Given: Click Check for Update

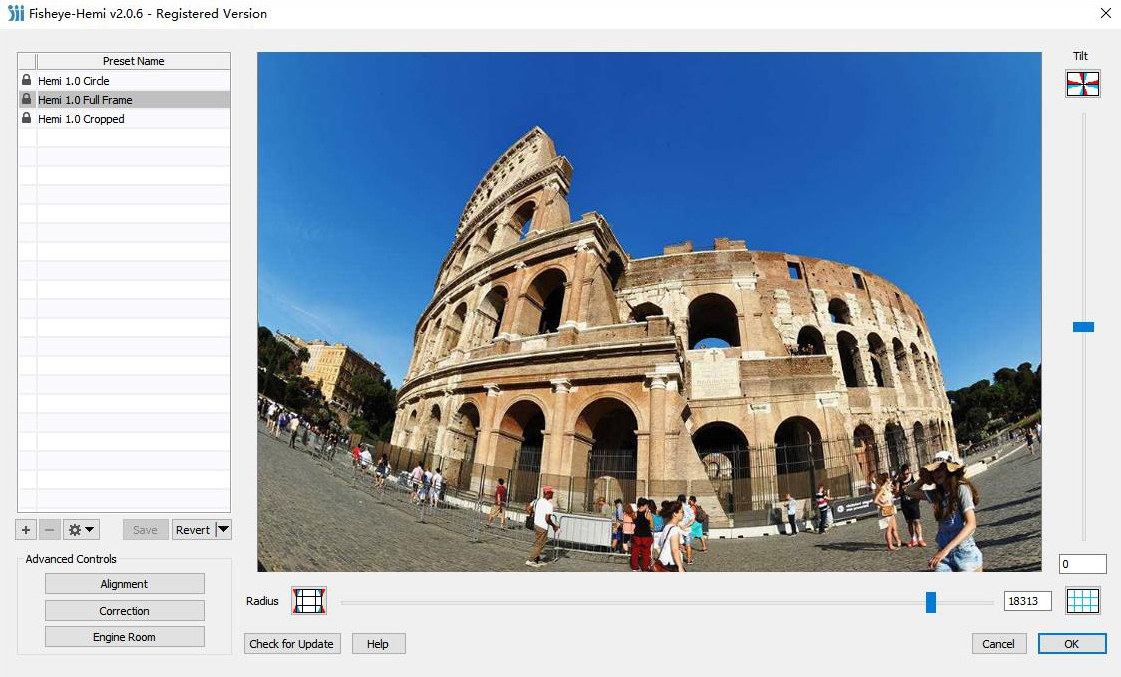Looking at the screenshot, I should coord(292,643).
